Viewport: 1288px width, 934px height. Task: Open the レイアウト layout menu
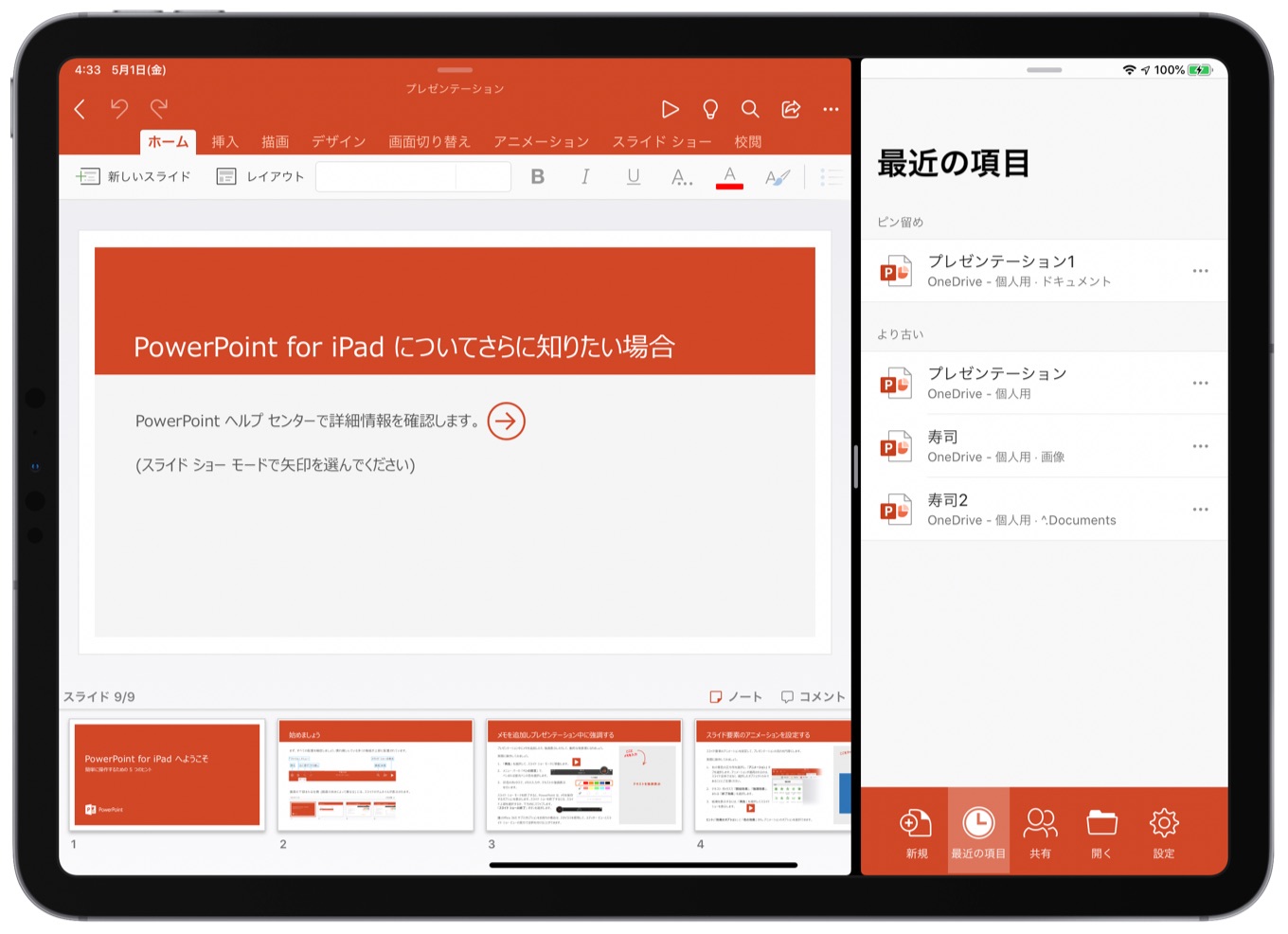(260, 176)
